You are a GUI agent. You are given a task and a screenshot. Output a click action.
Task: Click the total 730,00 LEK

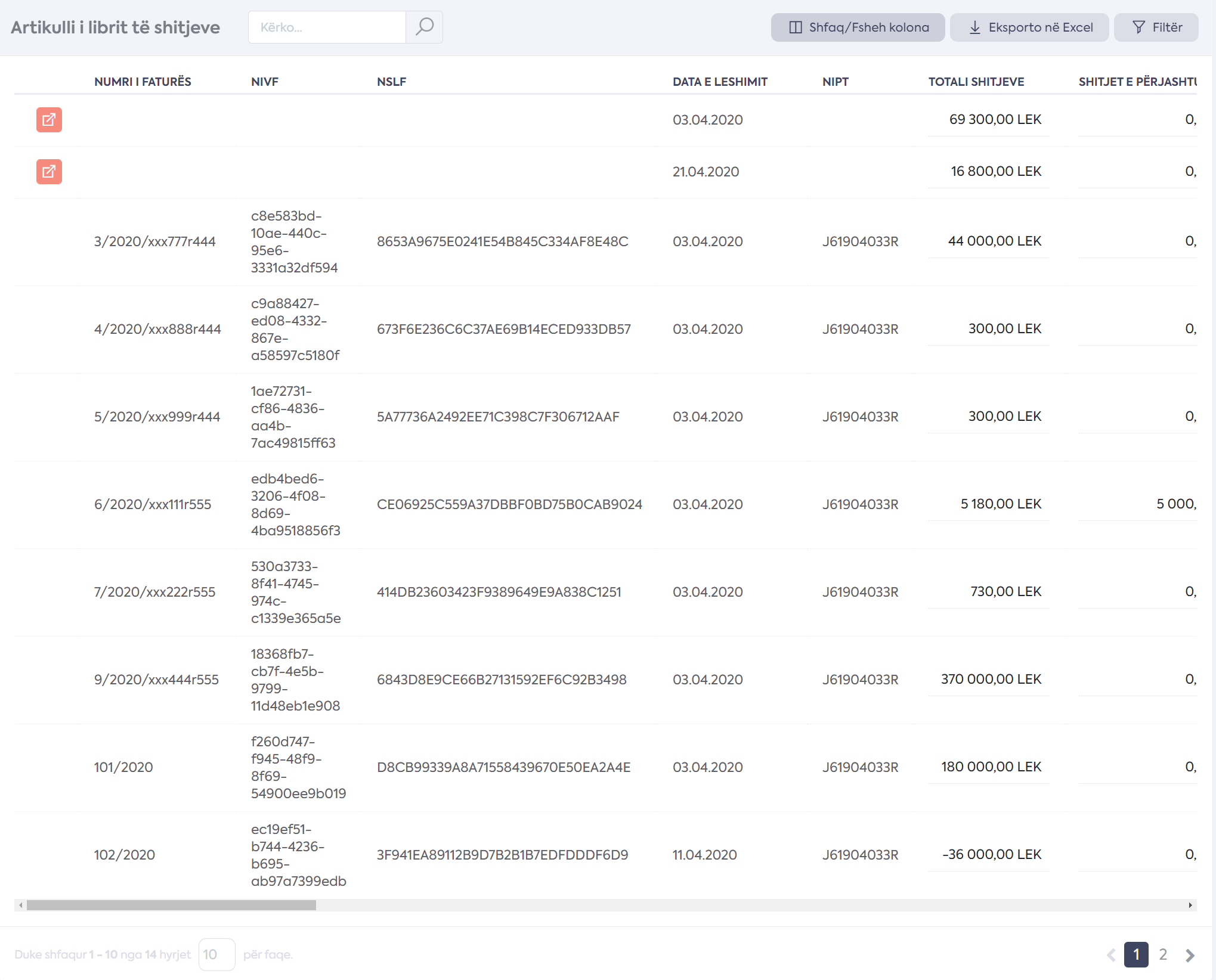click(x=1005, y=591)
